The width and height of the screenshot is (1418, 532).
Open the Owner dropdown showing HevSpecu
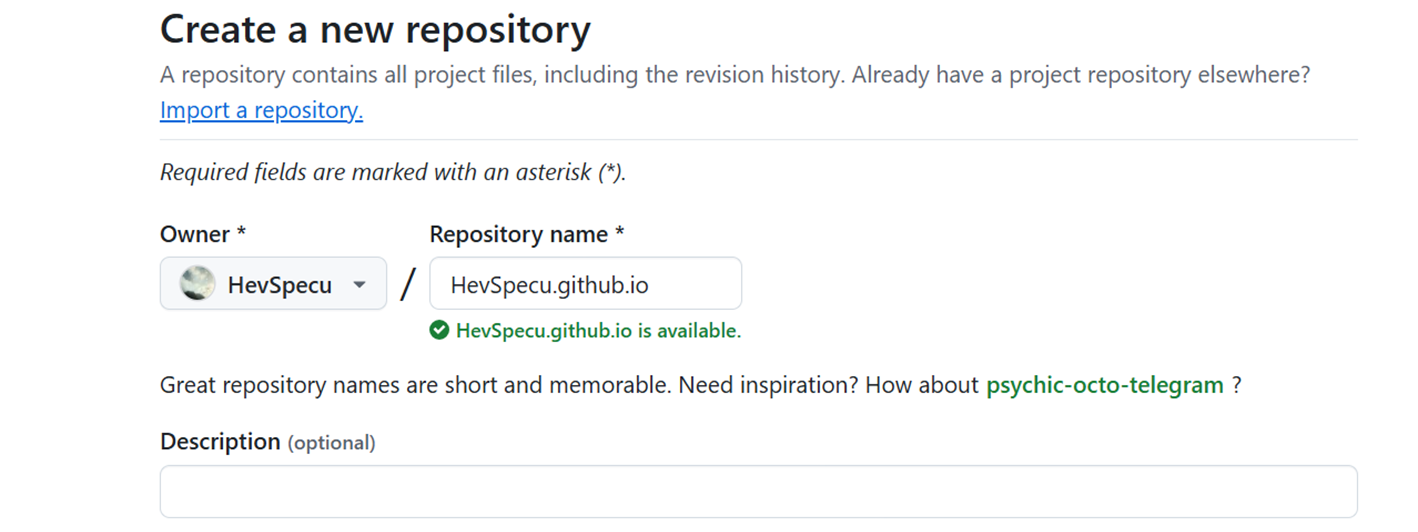[x=273, y=284]
